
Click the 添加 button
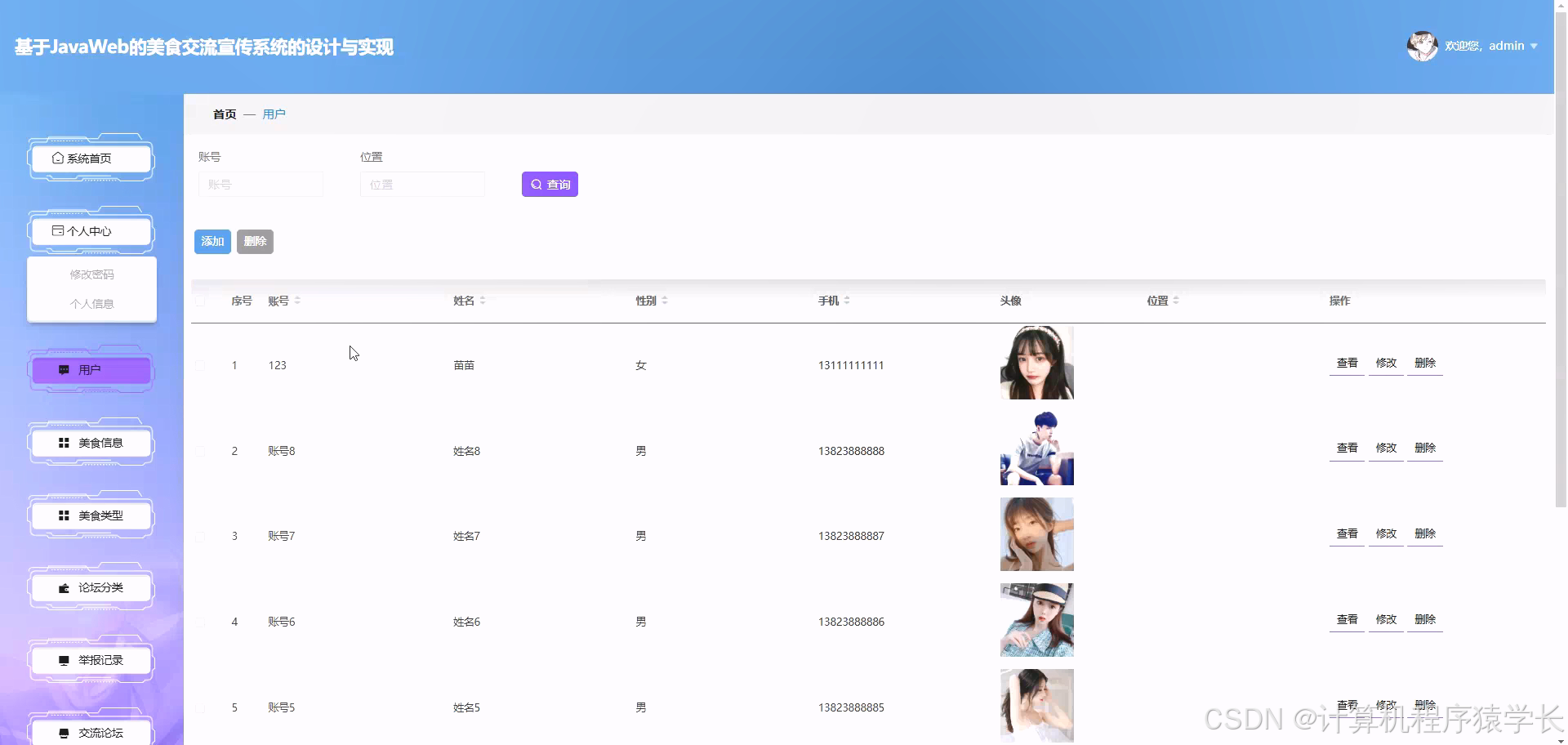(212, 242)
